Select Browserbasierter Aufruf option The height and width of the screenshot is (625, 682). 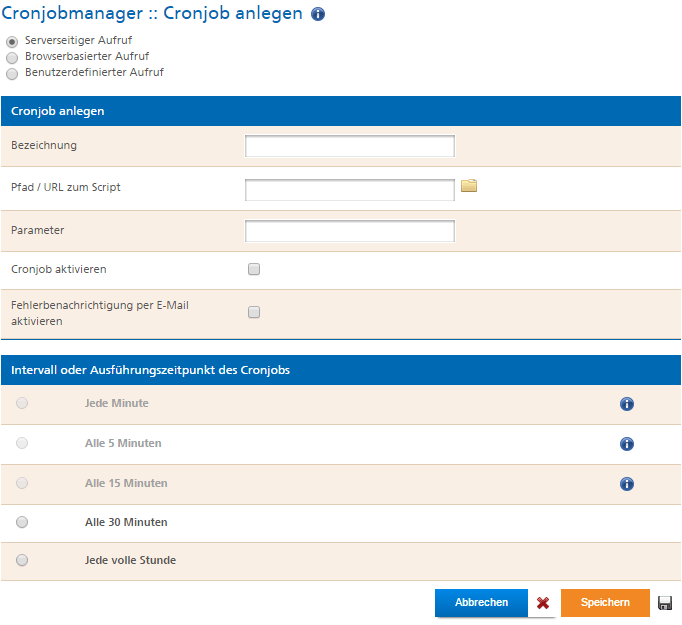12,58
